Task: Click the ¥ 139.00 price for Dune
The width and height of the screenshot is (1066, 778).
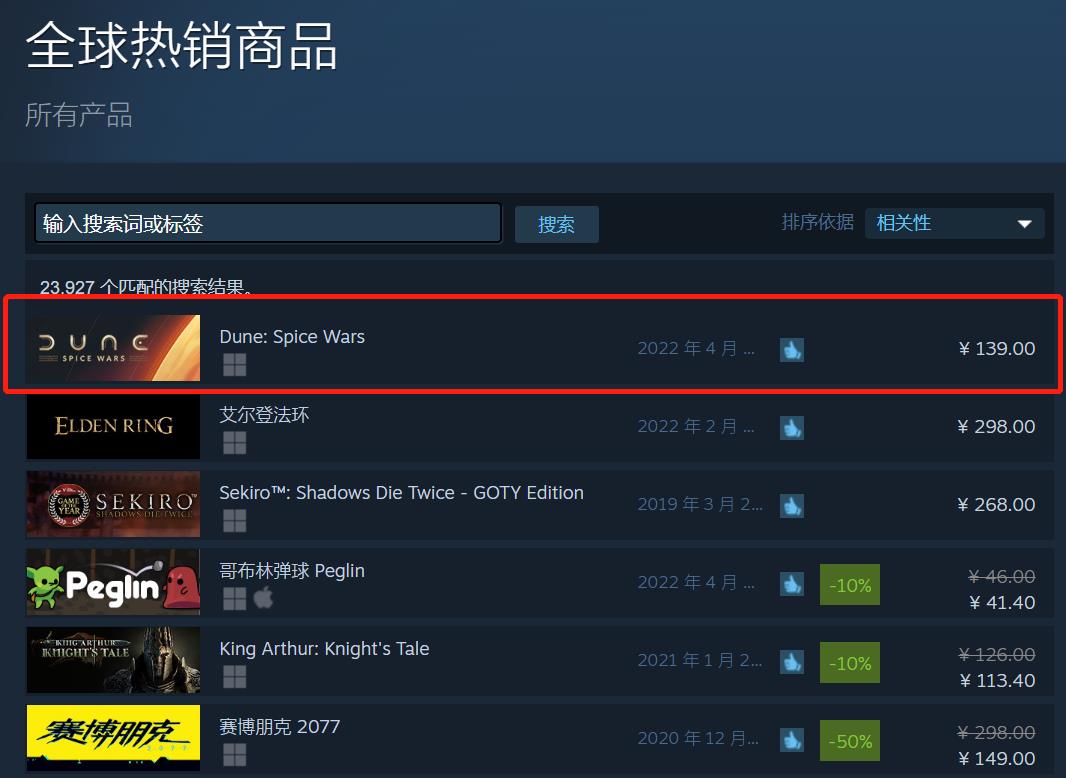Action: pos(997,349)
